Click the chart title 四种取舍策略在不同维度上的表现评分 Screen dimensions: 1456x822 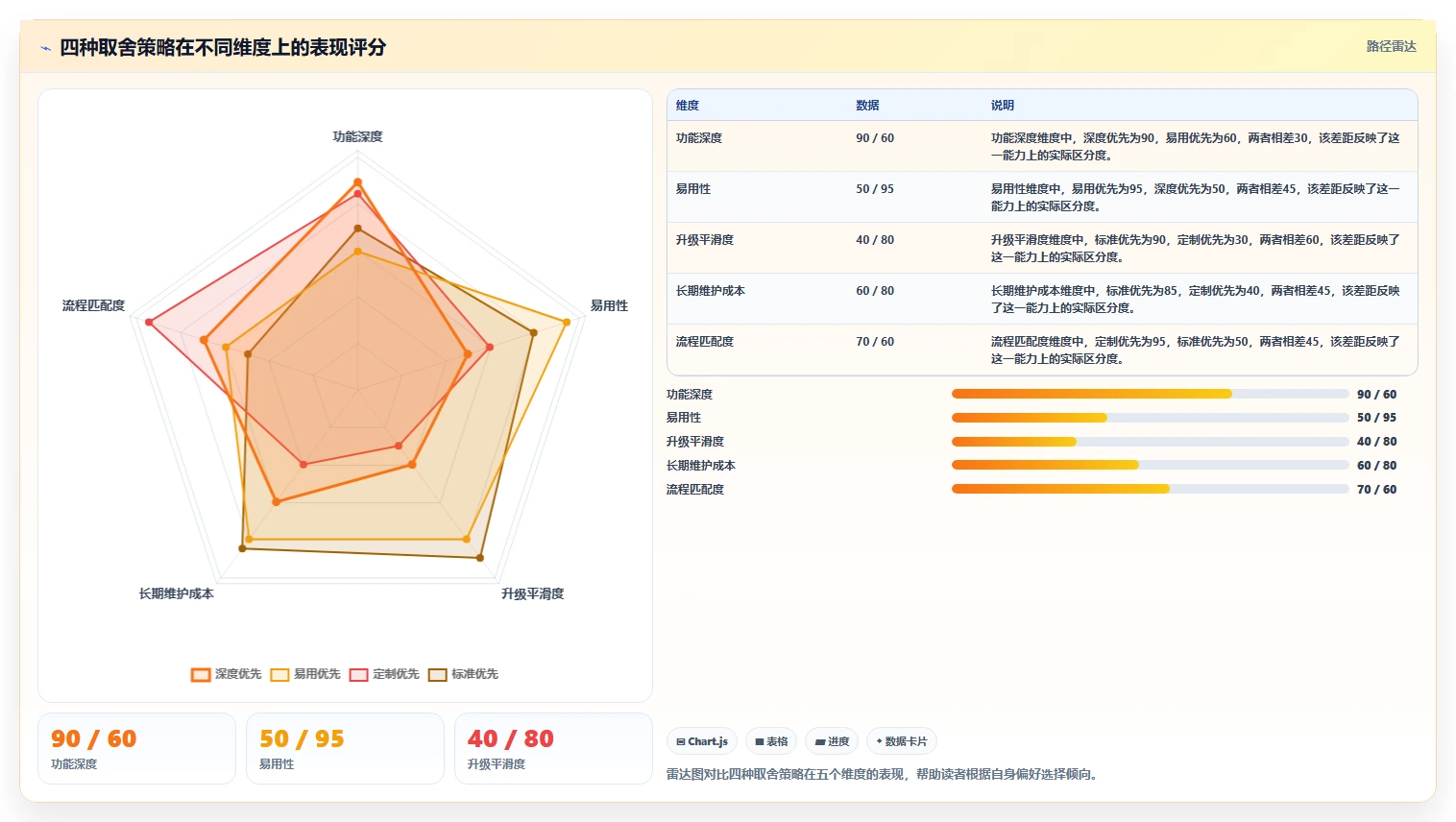223,47
